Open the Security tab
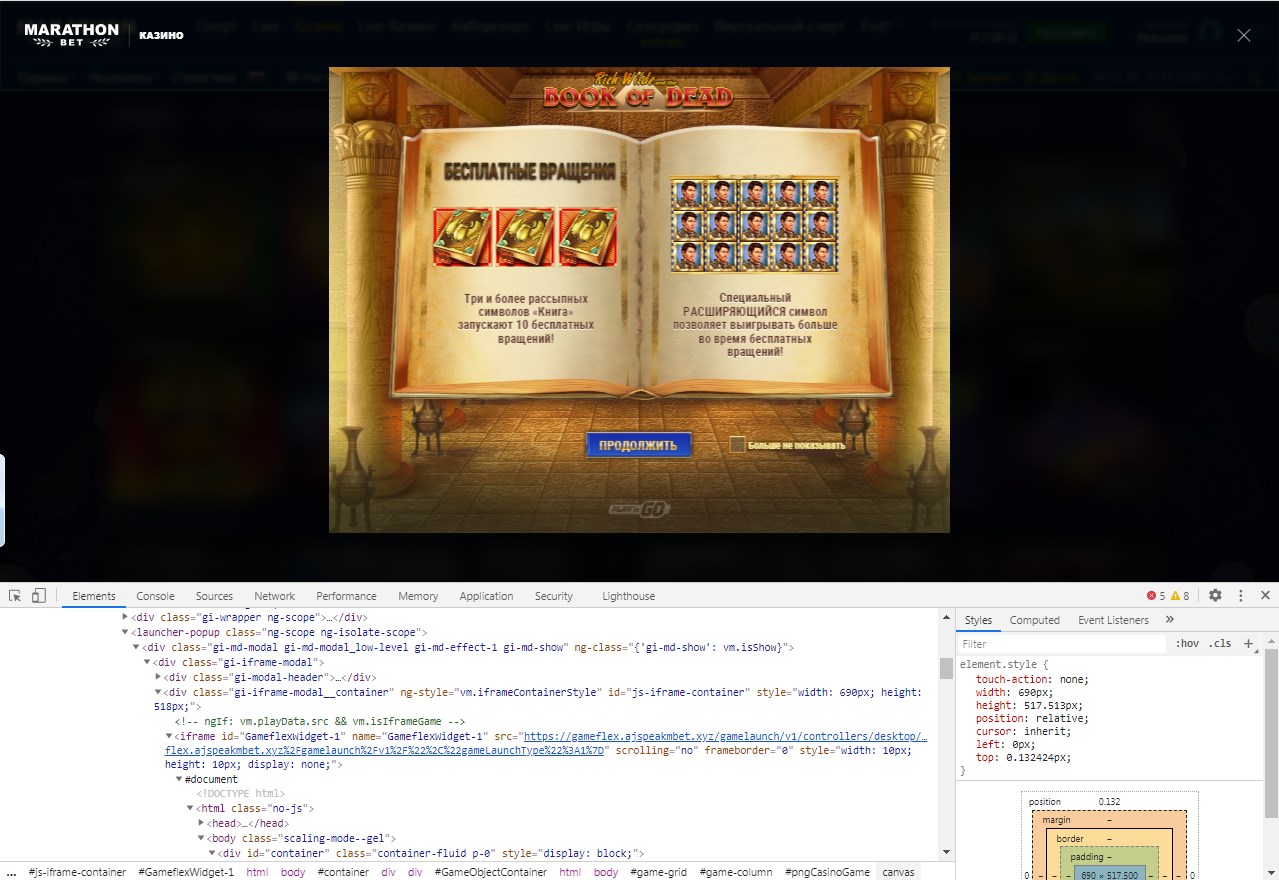Screen dimensions: 1279x880 point(554,596)
